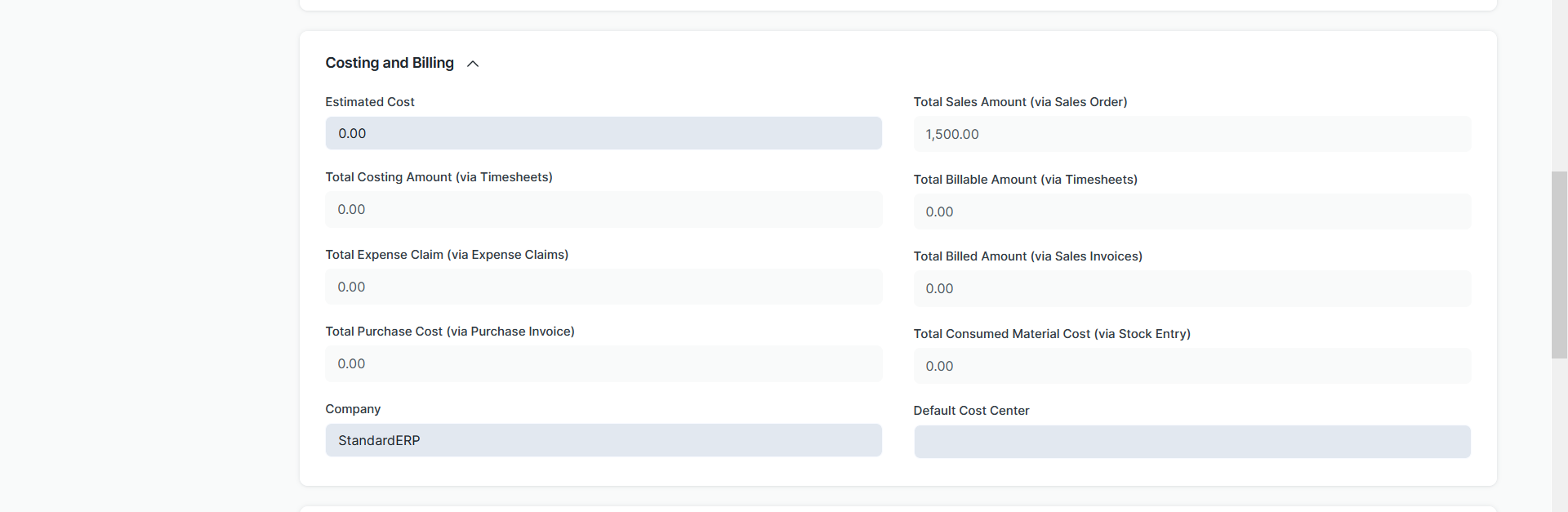Screen dimensions: 1568x512
Task: Click Total Expense Claim value field
Action: tap(604, 287)
